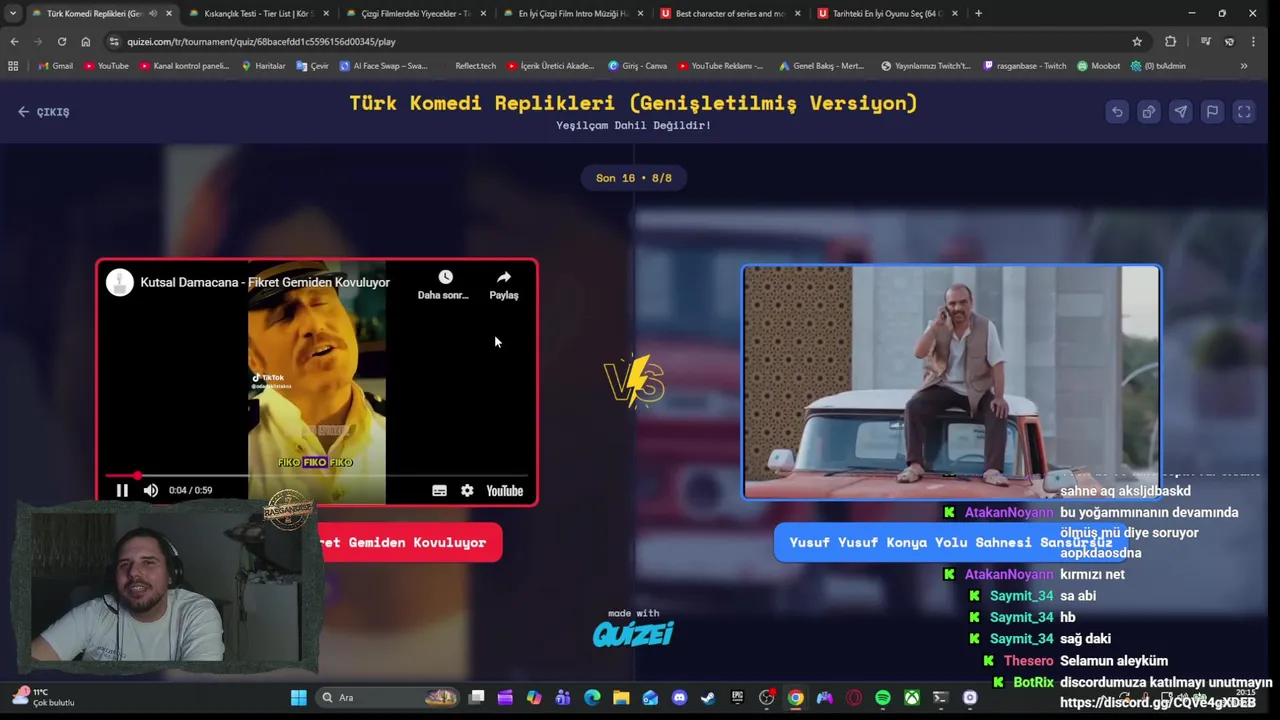Screen dimensions: 1280x720
Task: Open Spotify from the taskbar
Action: coord(883,697)
